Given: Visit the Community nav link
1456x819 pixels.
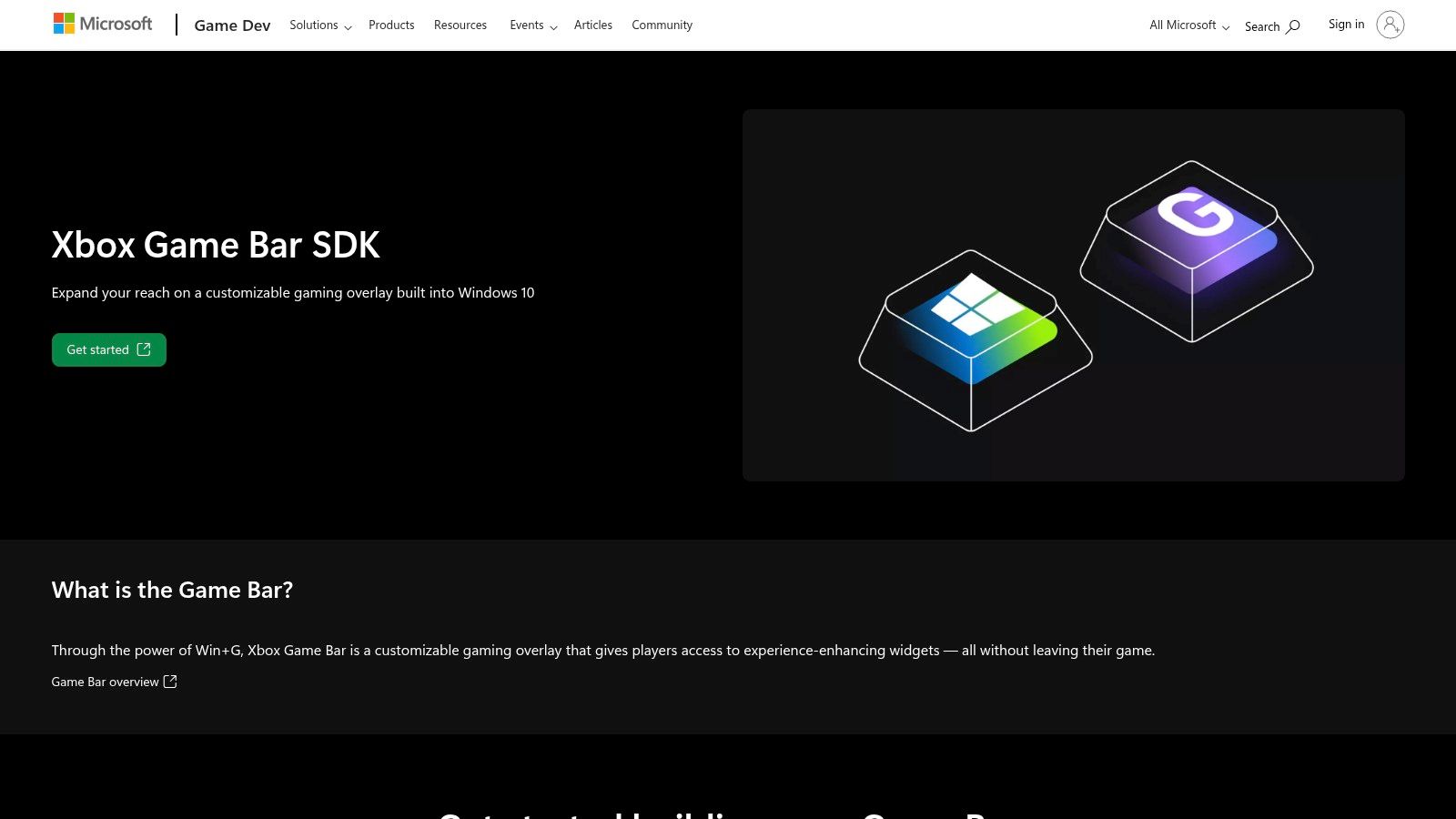Looking at the screenshot, I should [662, 25].
